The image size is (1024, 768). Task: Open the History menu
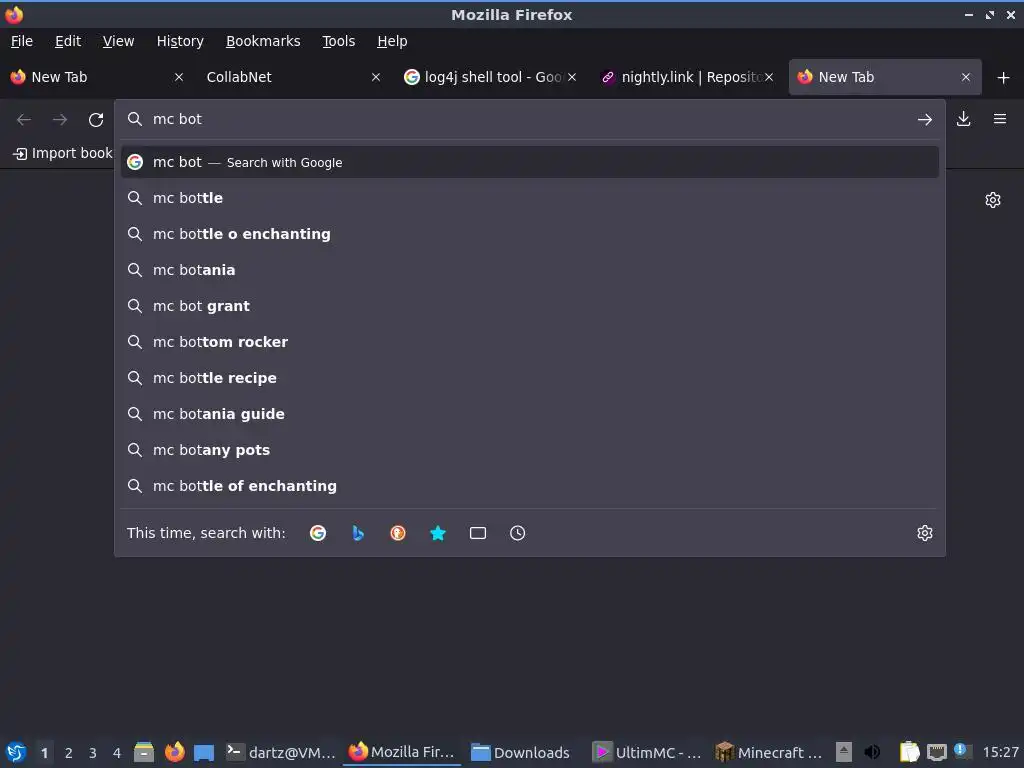(x=180, y=41)
